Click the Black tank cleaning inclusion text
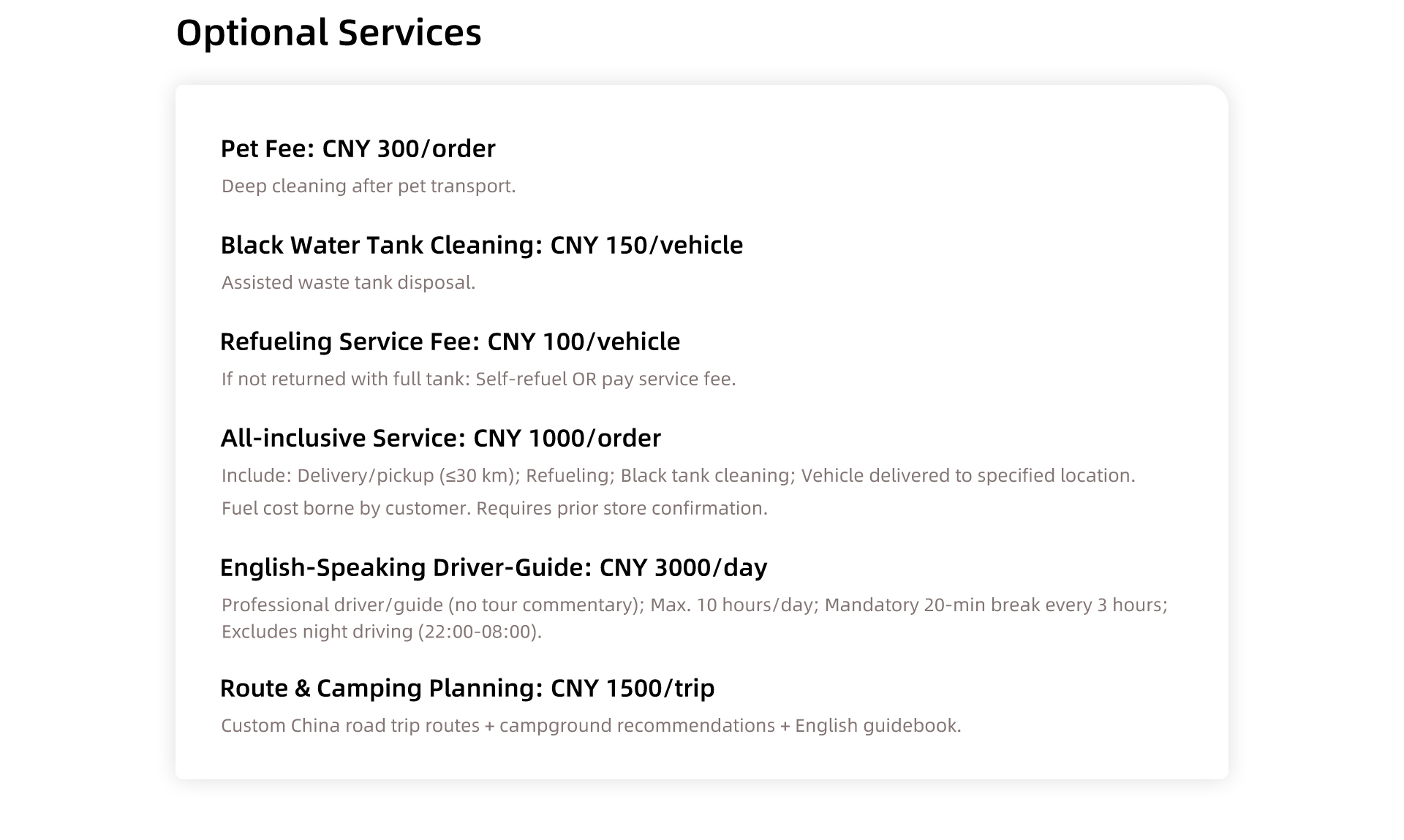Image resolution: width=1404 pixels, height=840 pixels. coord(708,475)
